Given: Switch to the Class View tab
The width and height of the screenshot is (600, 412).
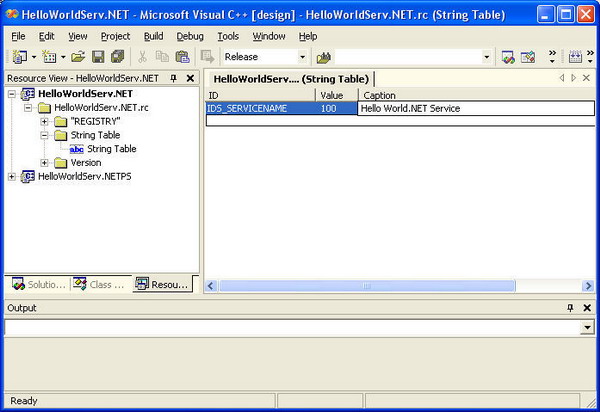Looking at the screenshot, I should tap(99, 285).
